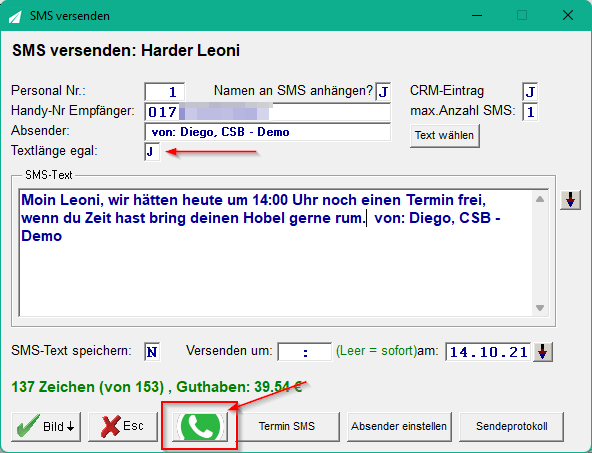Click the Versenden um time field
This screenshot has height=453, width=592.
tap(305, 352)
